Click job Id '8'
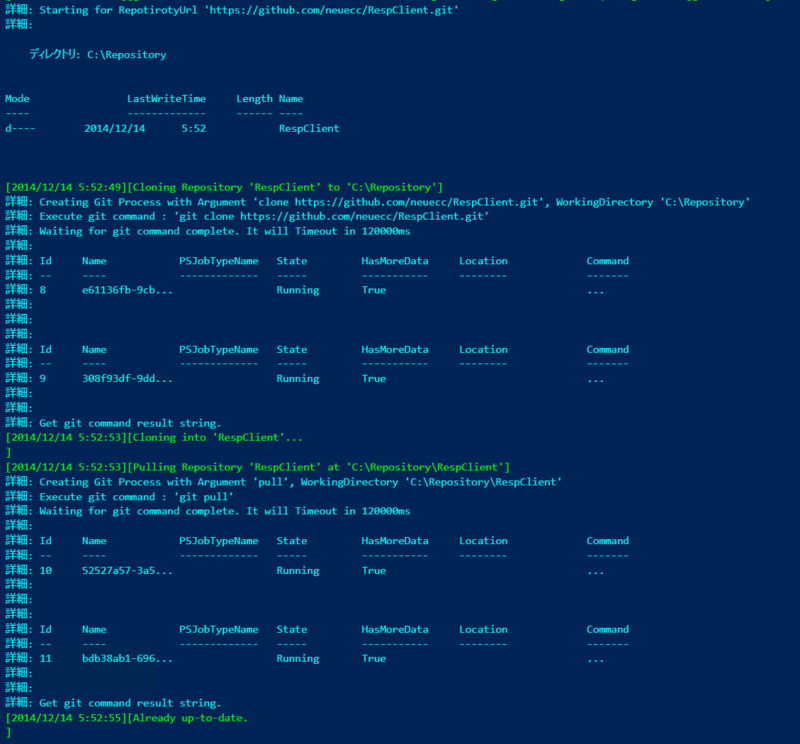The height and width of the screenshot is (744, 800). [43, 290]
